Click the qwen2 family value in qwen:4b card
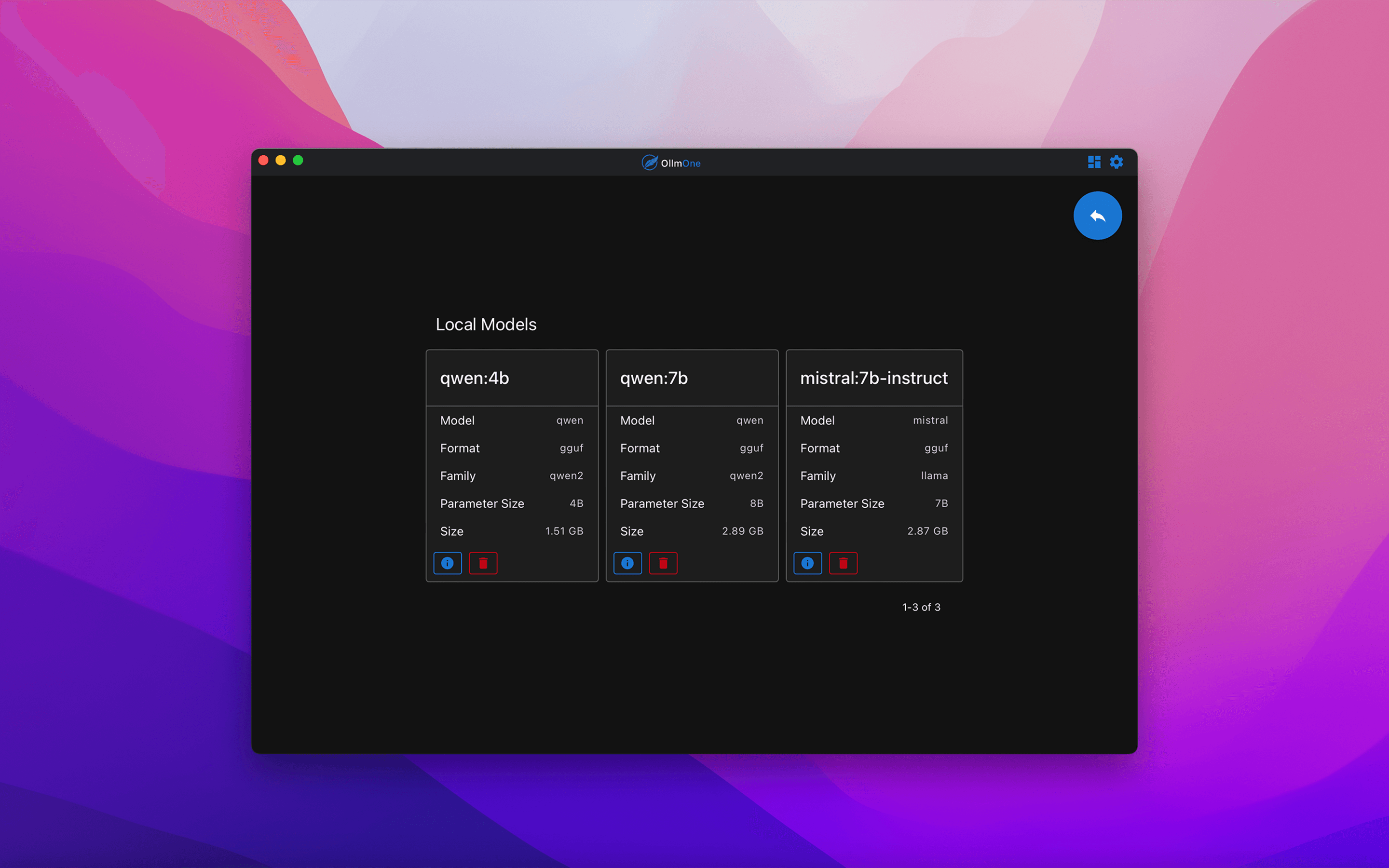The width and height of the screenshot is (1389, 868). pyautogui.click(x=567, y=476)
